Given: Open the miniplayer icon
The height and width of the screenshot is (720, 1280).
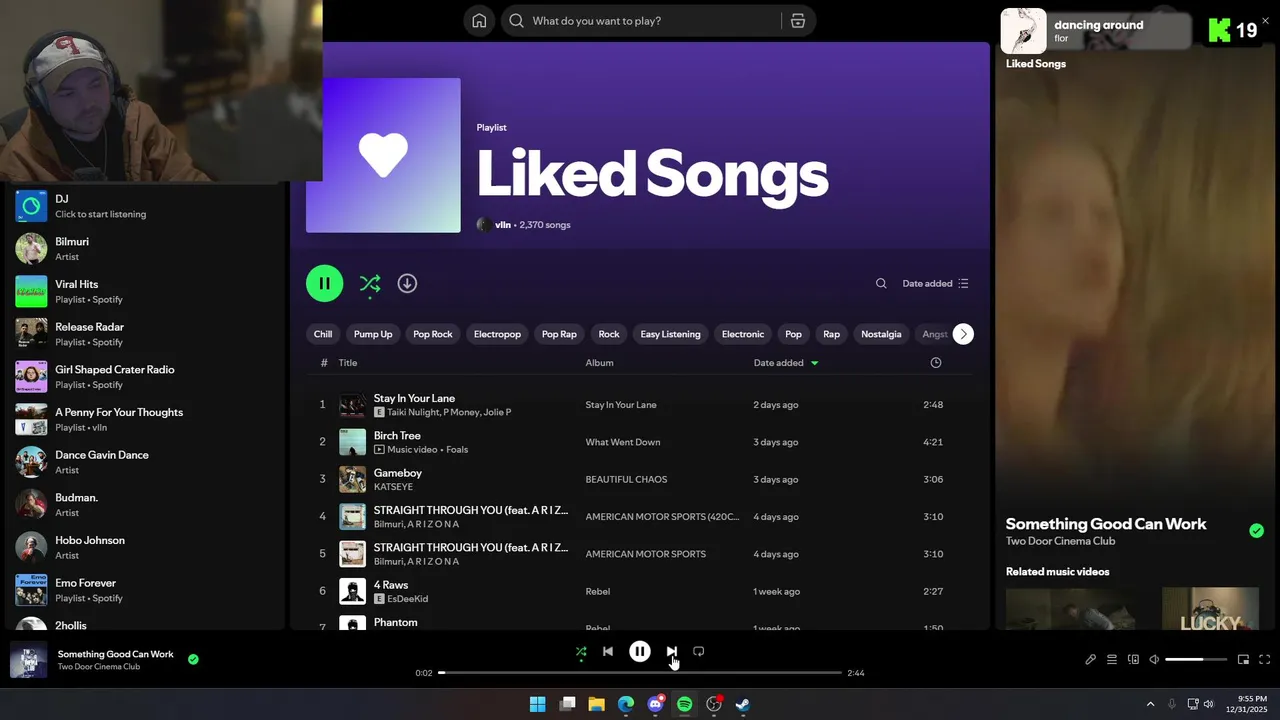Looking at the screenshot, I should pos(1243,659).
